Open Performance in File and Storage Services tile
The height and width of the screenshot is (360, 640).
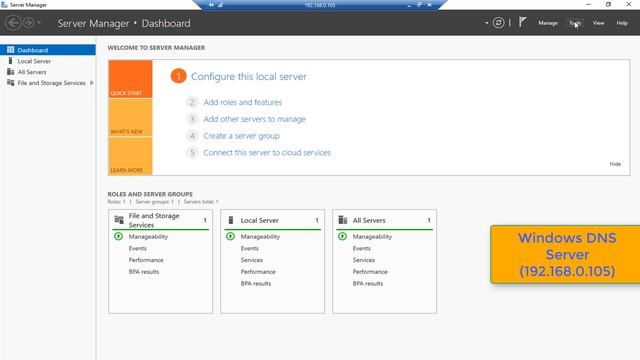146,260
